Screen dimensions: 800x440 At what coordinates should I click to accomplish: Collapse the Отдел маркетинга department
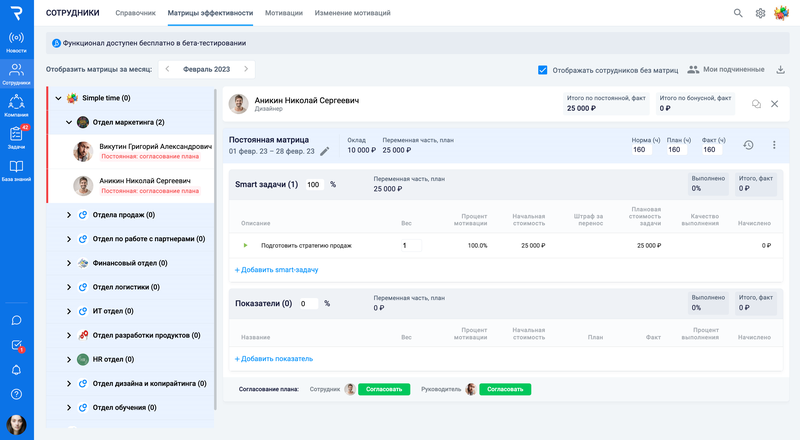(69, 122)
